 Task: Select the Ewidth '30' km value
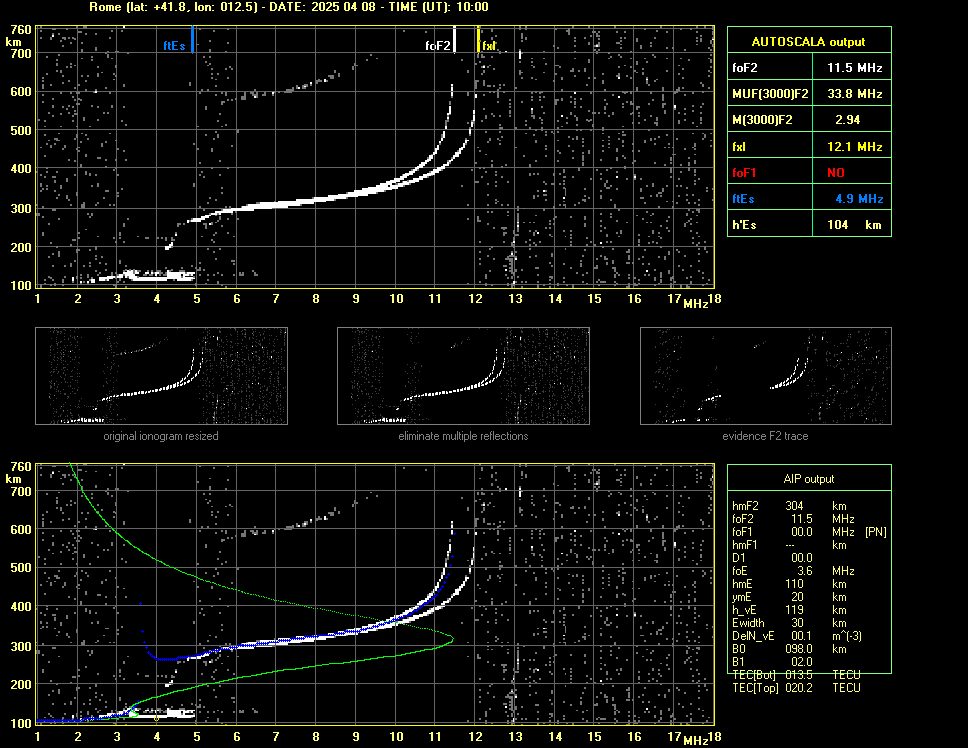point(797,623)
